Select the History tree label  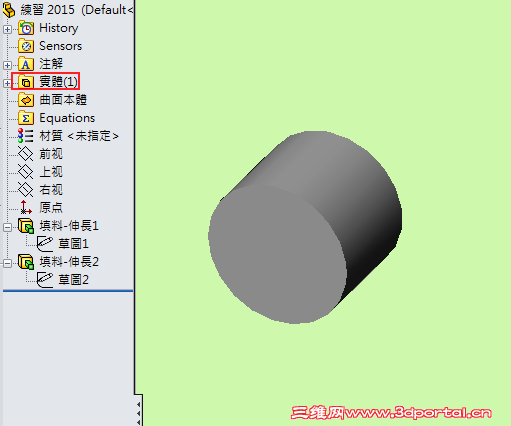(59, 28)
